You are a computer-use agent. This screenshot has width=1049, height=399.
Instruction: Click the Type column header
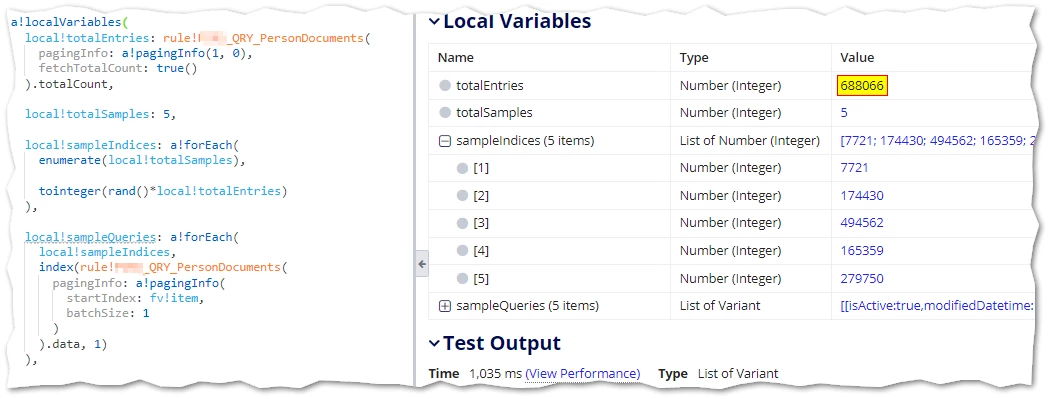[694, 58]
